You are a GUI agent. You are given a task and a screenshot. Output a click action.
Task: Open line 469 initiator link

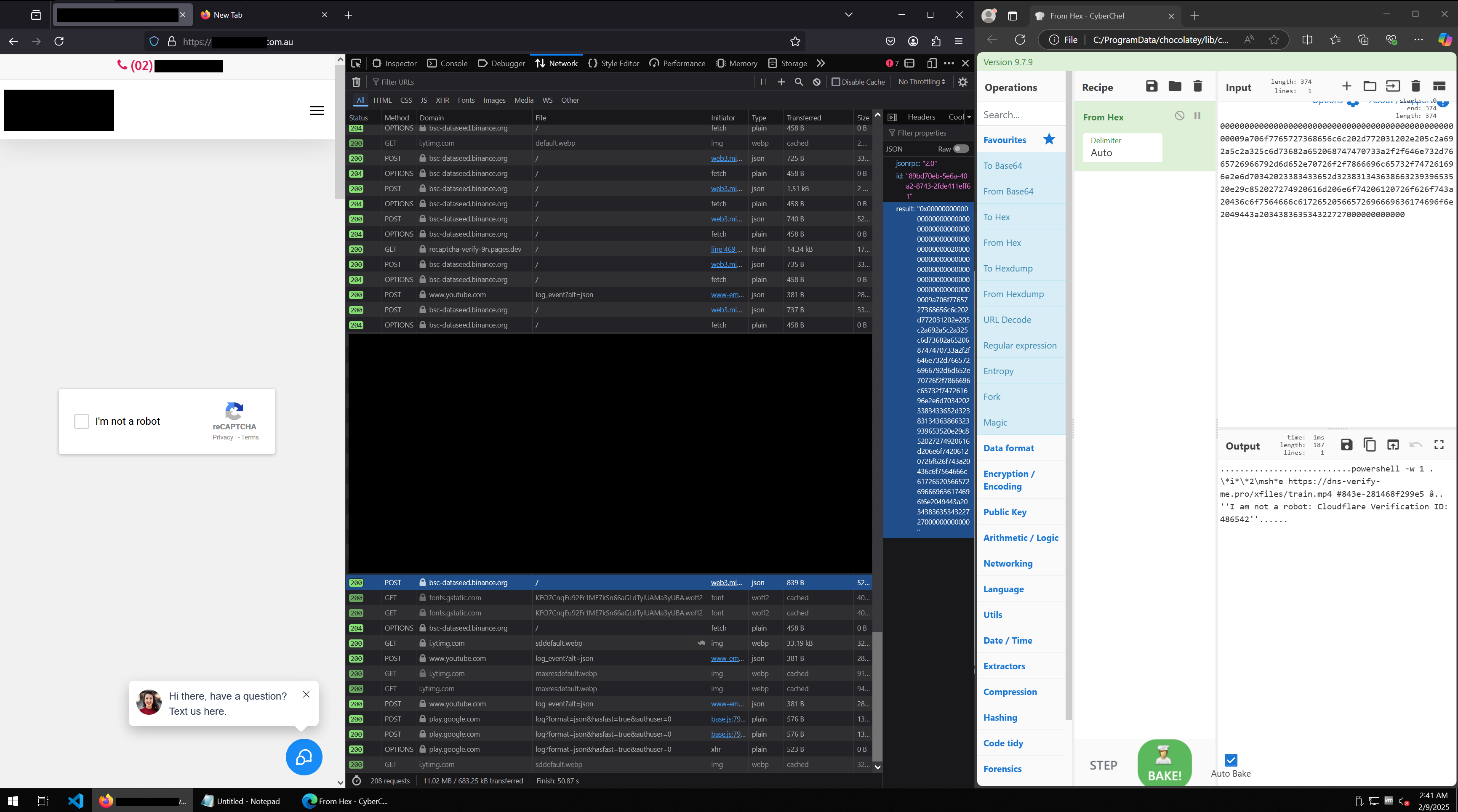point(726,249)
